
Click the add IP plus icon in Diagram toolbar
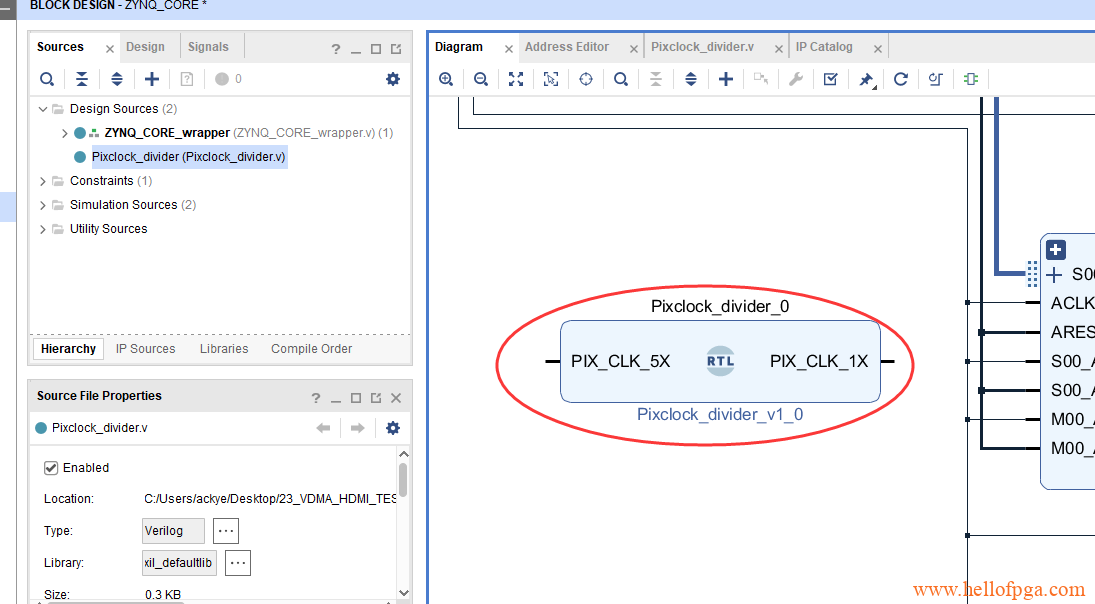pos(726,79)
